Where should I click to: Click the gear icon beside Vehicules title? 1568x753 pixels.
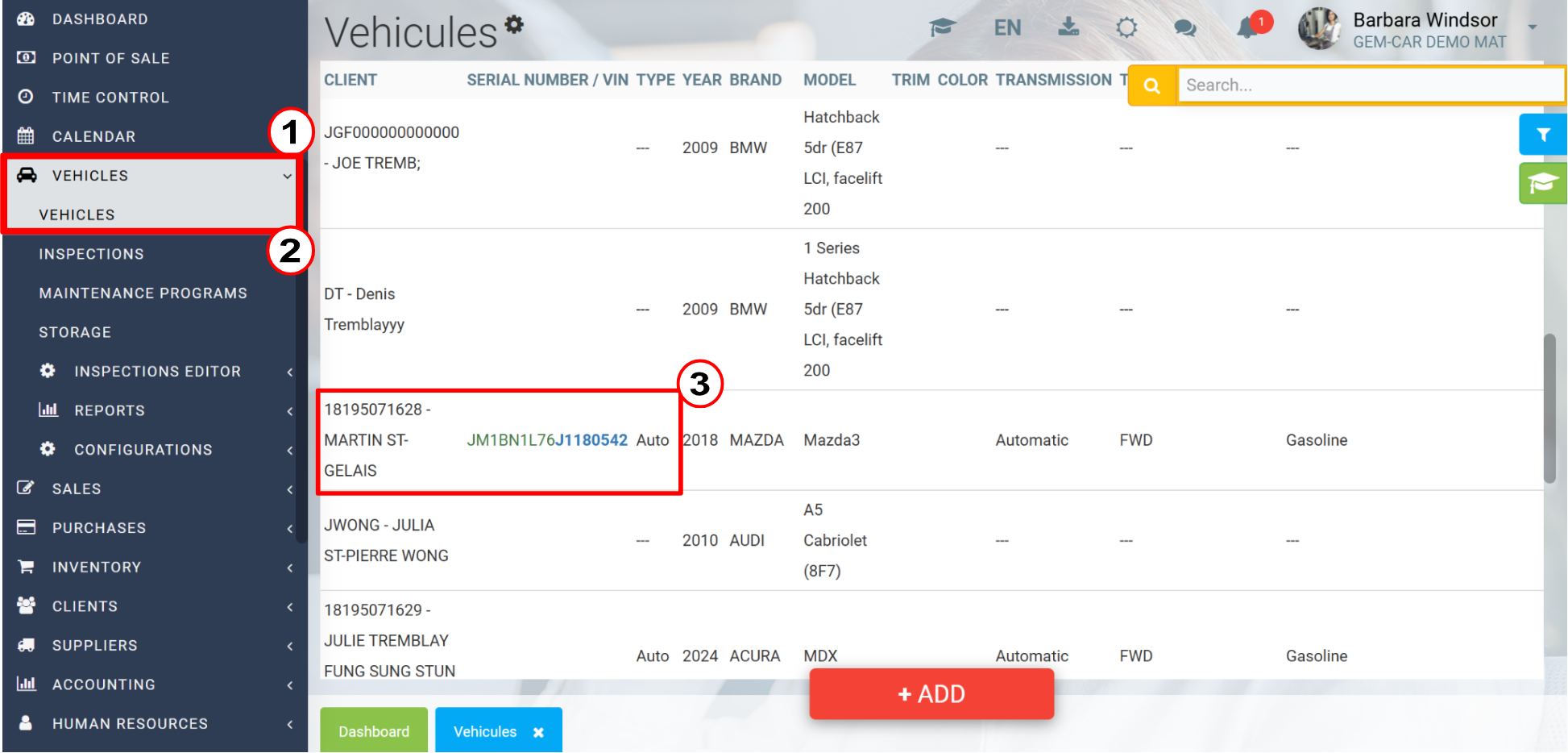click(x=514, y=24)
